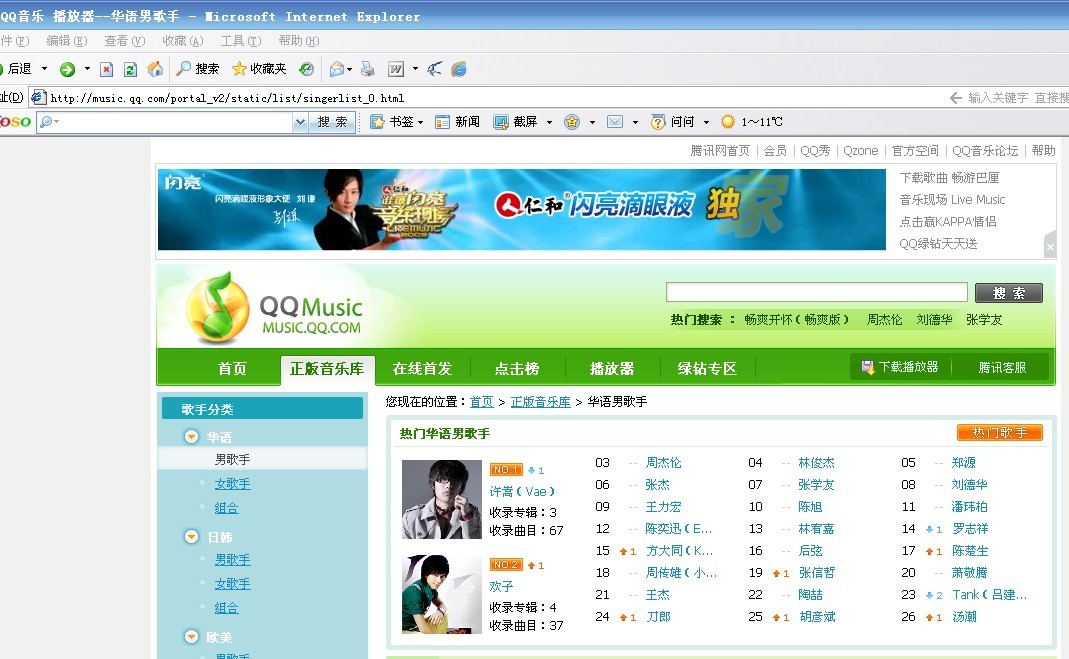Screen dimensions: 1069x659
Task: Click the 截屏 screenshot toolbar icon
Action: (501, 122)
